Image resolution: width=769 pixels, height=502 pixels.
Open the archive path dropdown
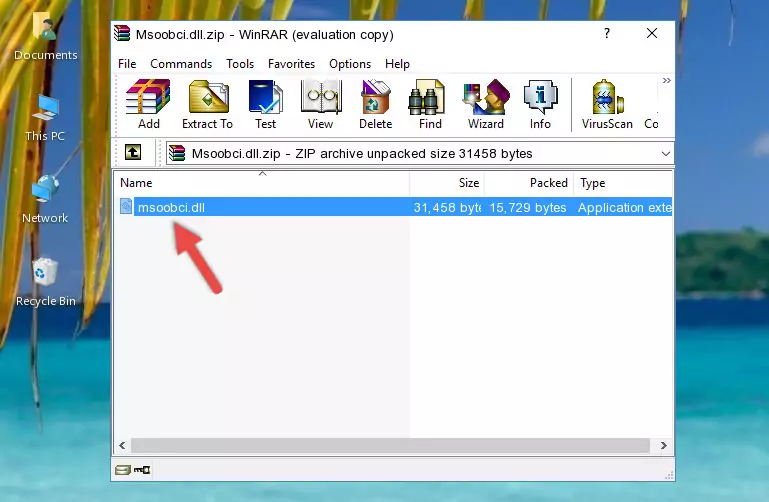point(665,153)
